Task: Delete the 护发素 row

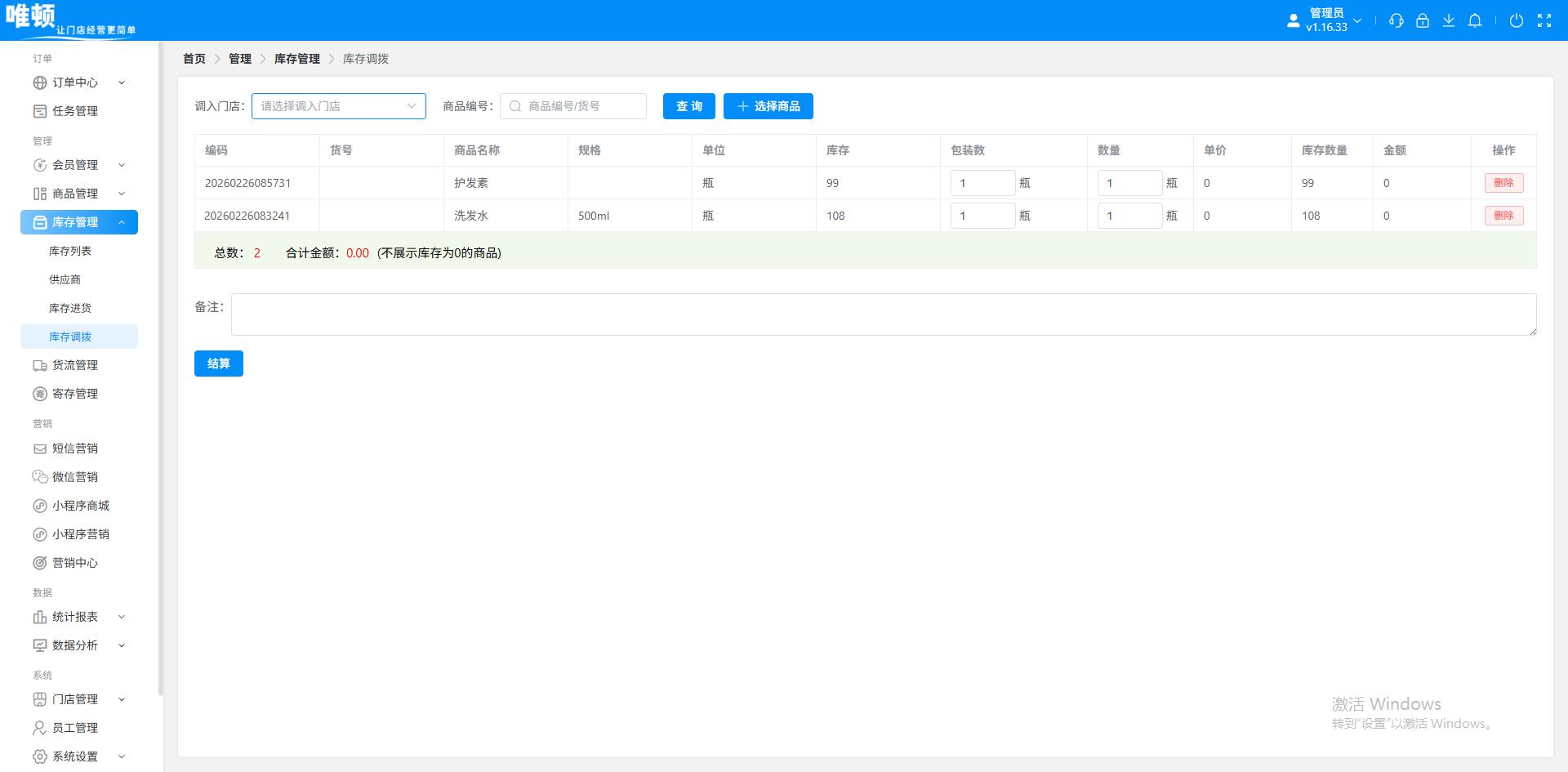Action: pyautogui.click(x=1503, y=183)
